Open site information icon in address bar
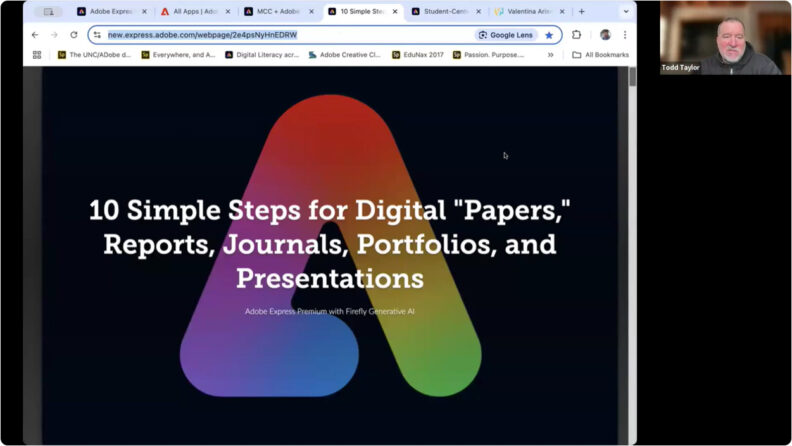Screen dimensions: 792x446 (x=97, y=35)
